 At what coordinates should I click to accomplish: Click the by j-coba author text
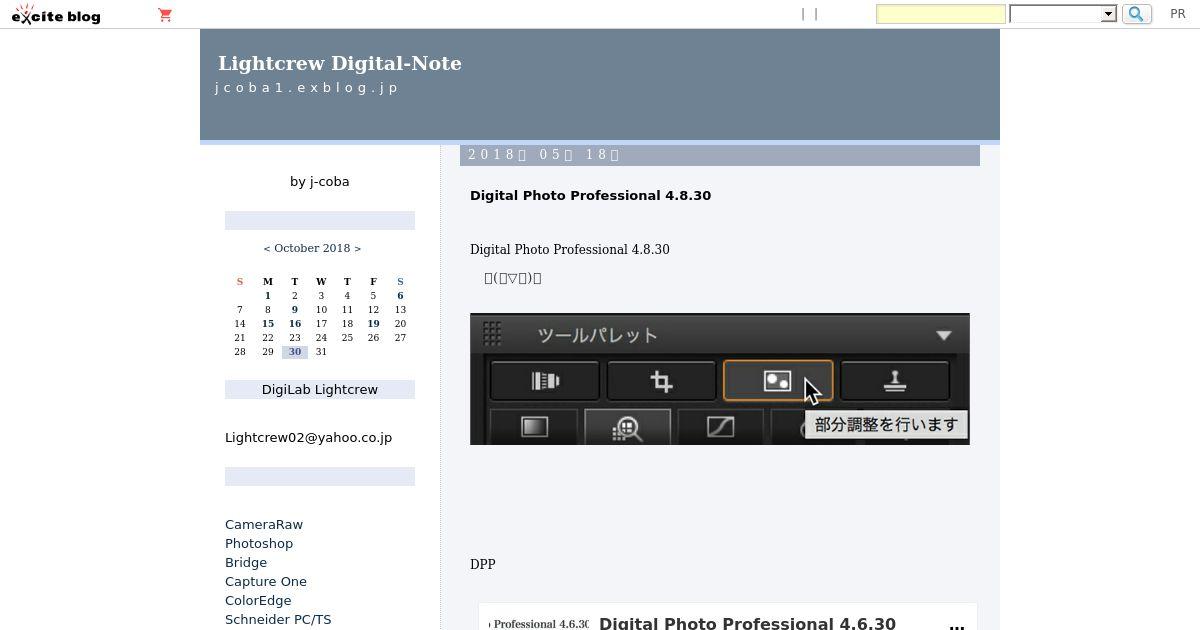320,182
